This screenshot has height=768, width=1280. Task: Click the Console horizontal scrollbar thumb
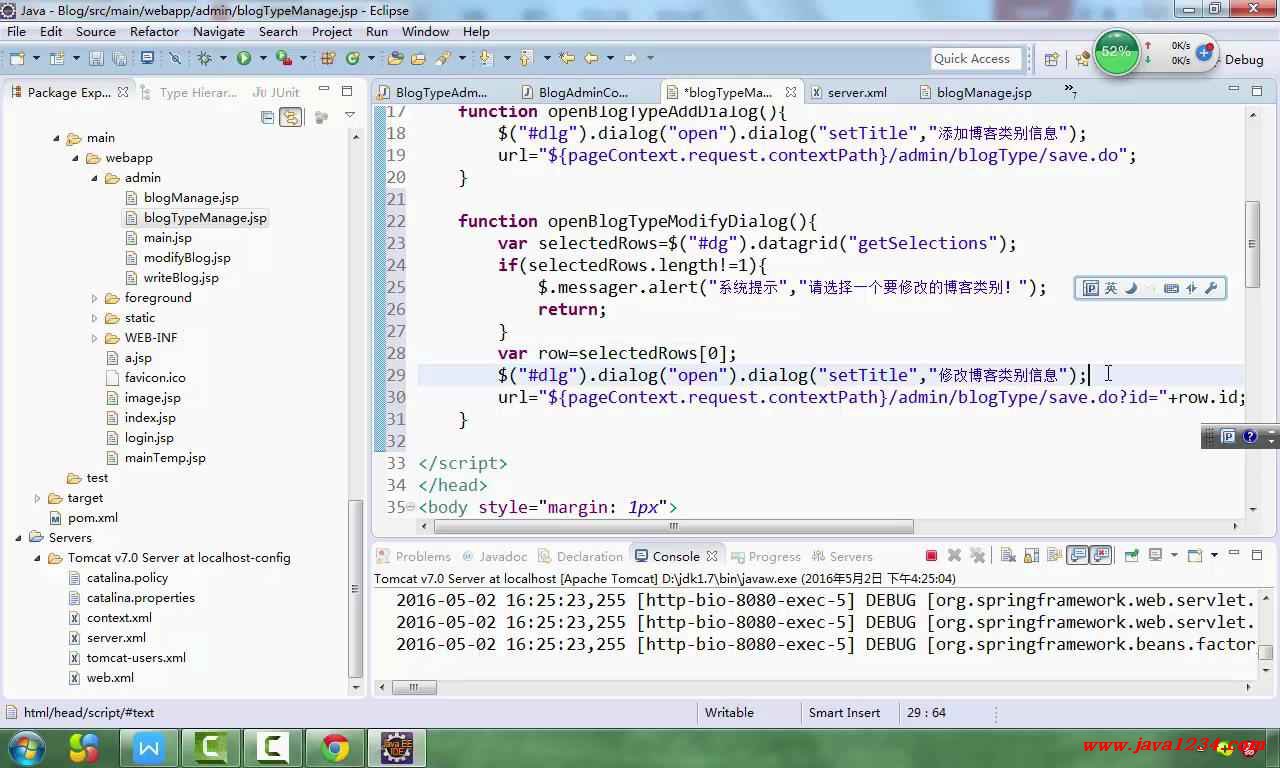pyautogui.click(x=414, y=687)
